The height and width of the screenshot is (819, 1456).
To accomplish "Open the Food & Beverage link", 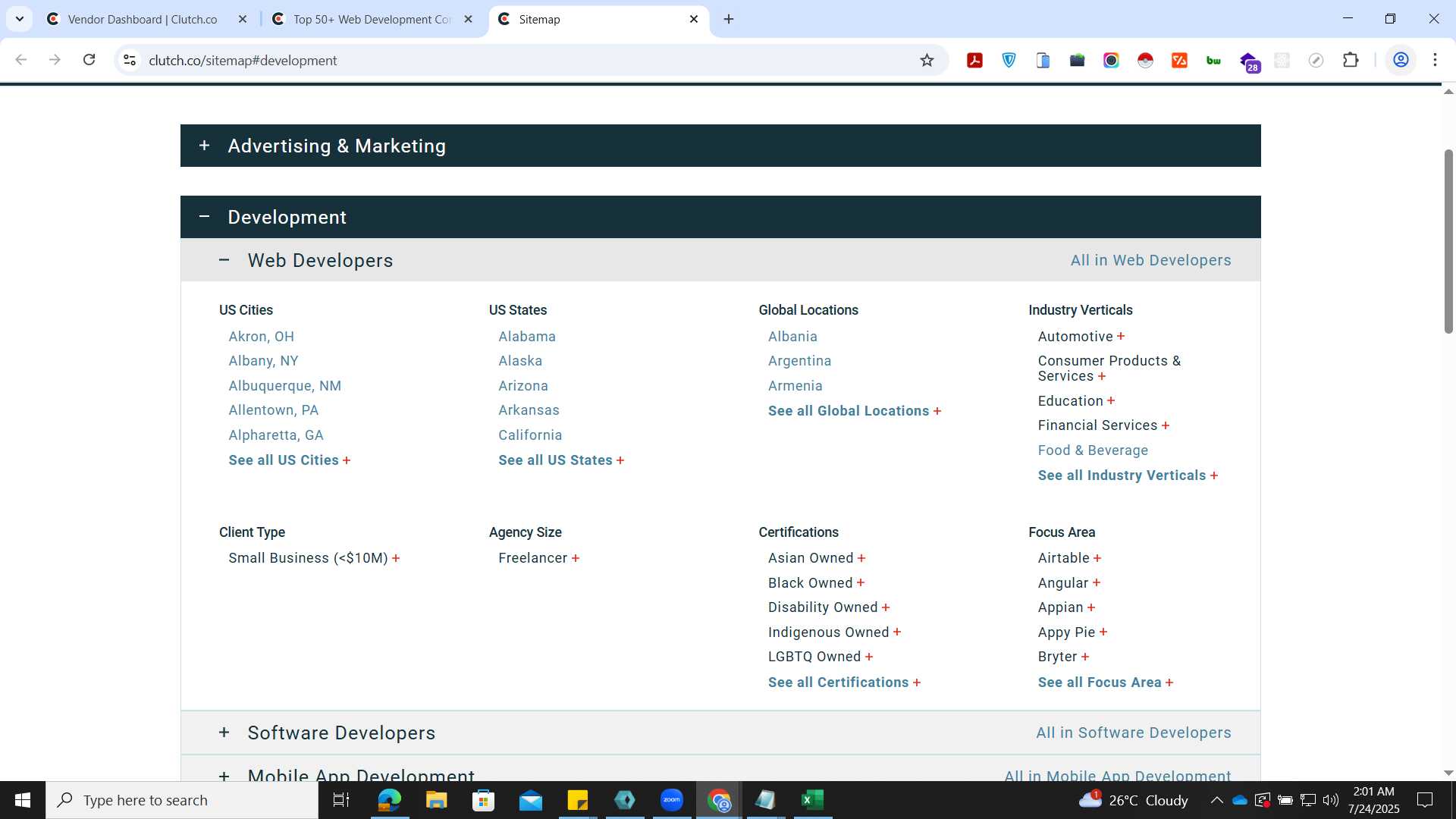I will (1093, 450).
